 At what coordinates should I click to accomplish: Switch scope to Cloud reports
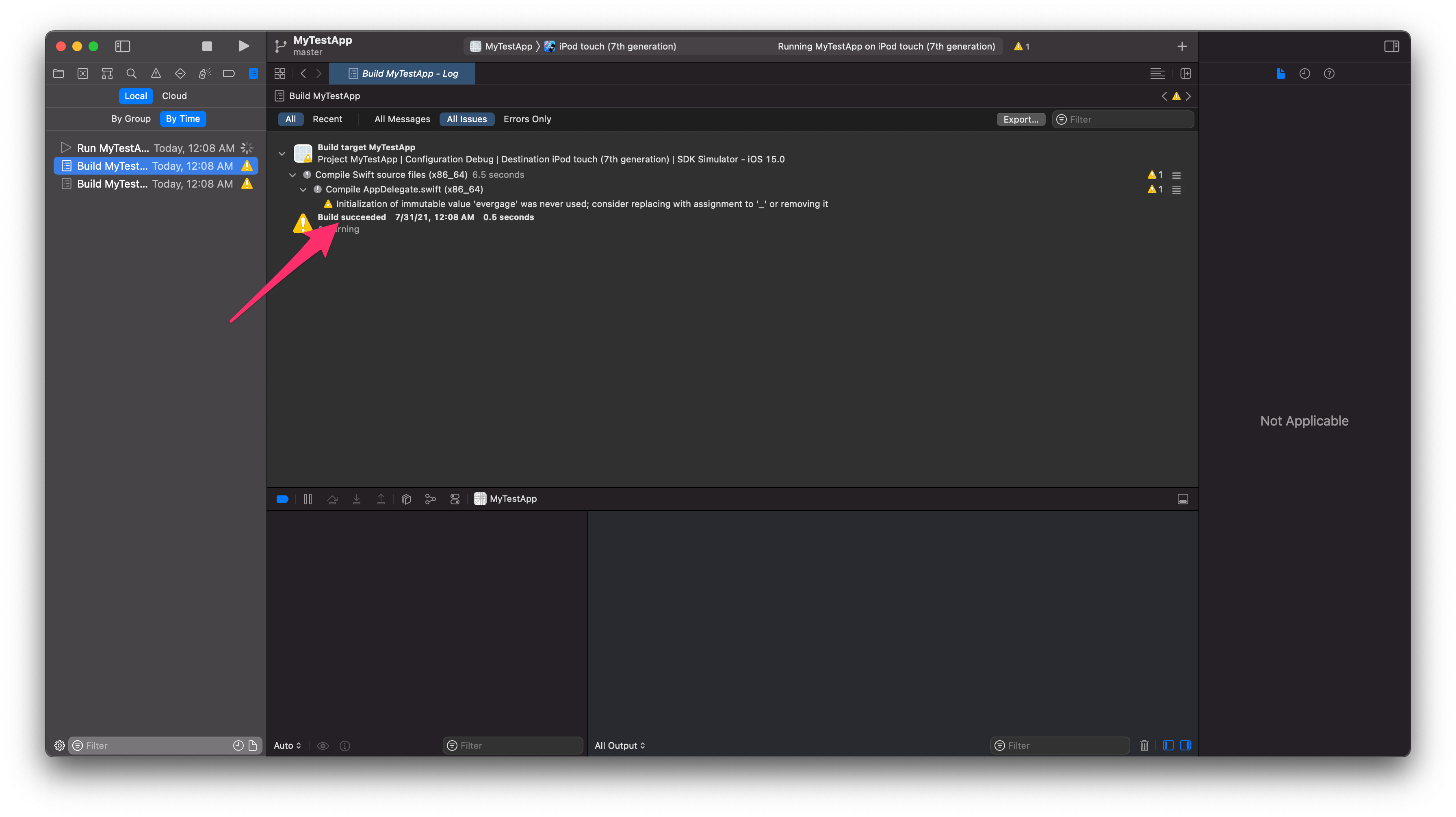pos(174,95)
